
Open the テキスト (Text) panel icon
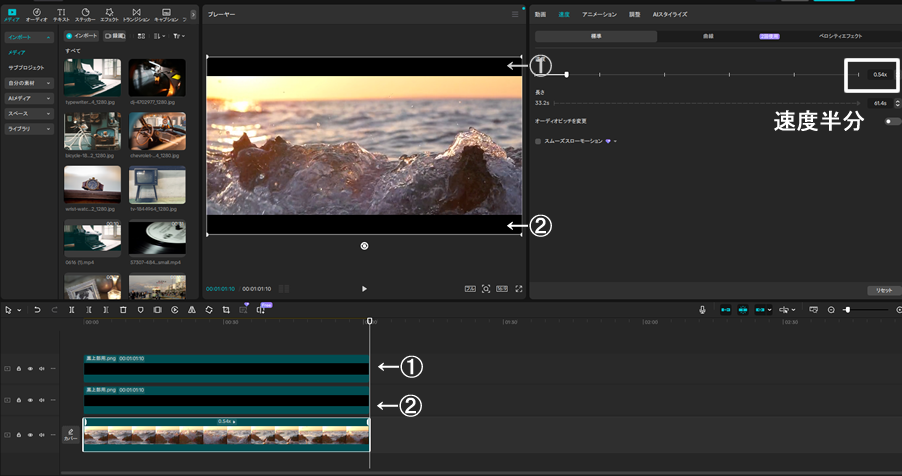(61, 14)
